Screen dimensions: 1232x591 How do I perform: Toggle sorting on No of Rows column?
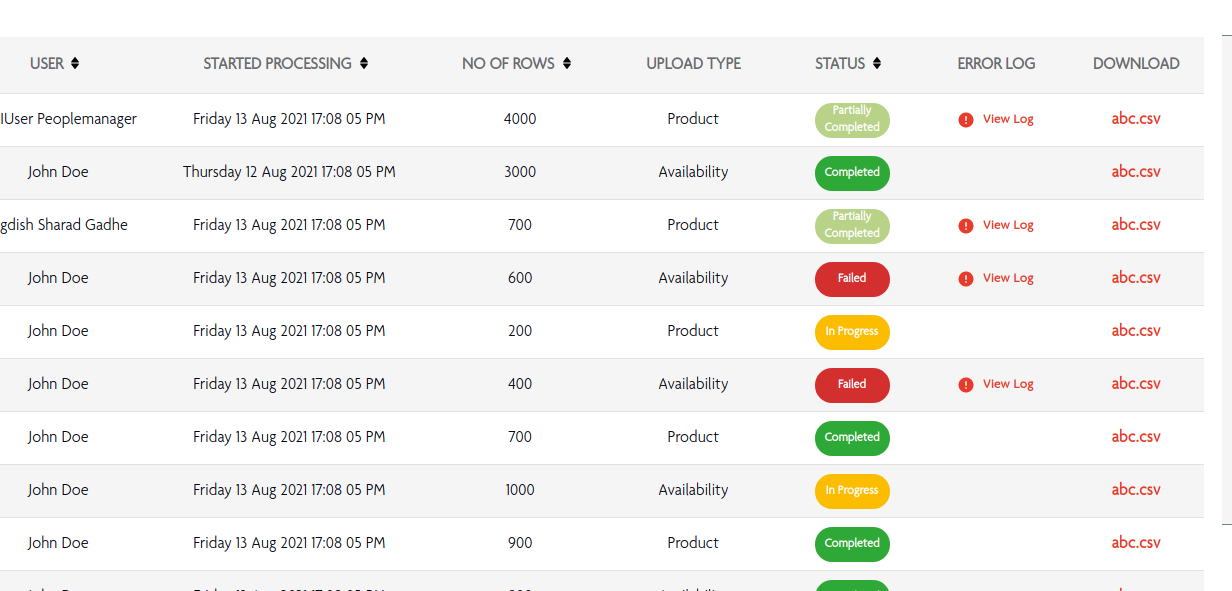(x=567, y=64)
